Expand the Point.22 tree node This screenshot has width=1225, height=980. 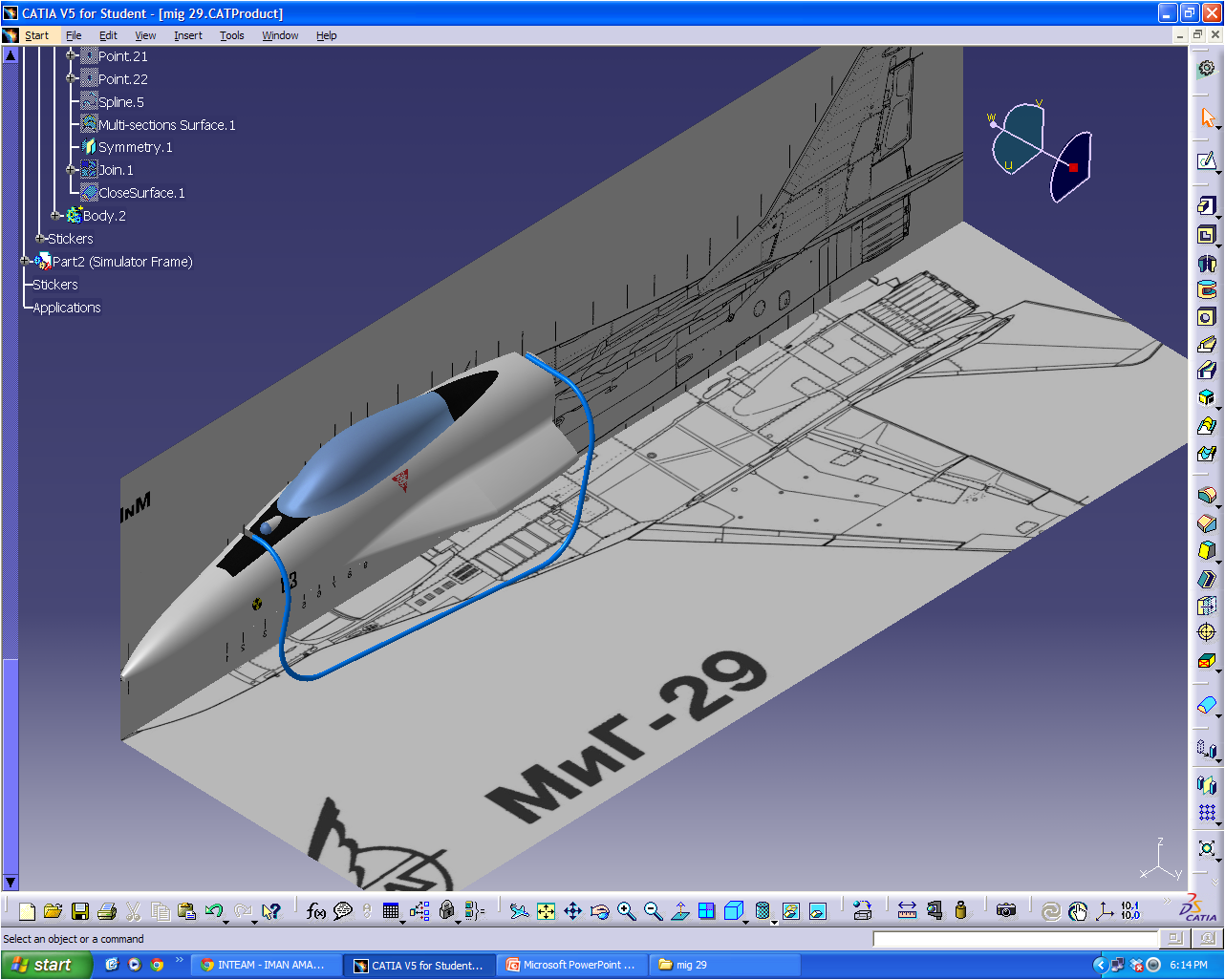(71, 78)
